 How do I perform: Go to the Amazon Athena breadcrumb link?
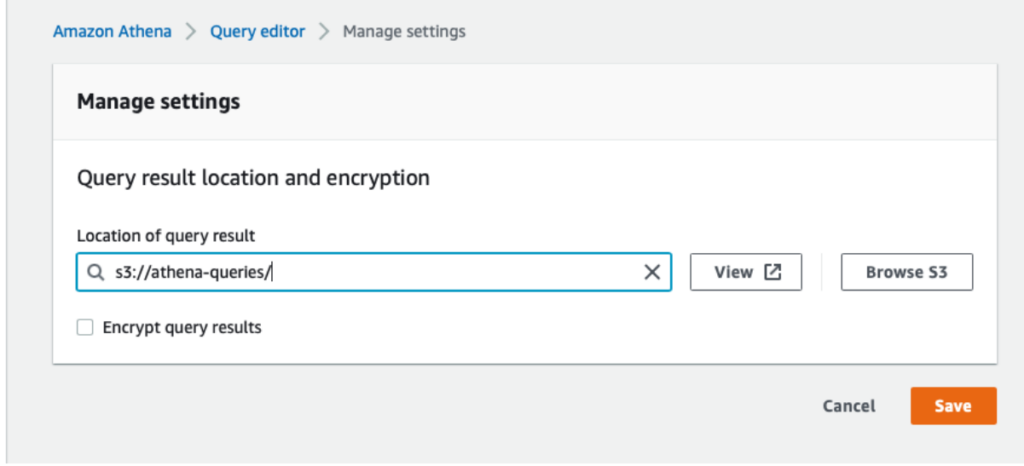coord(112,32)
